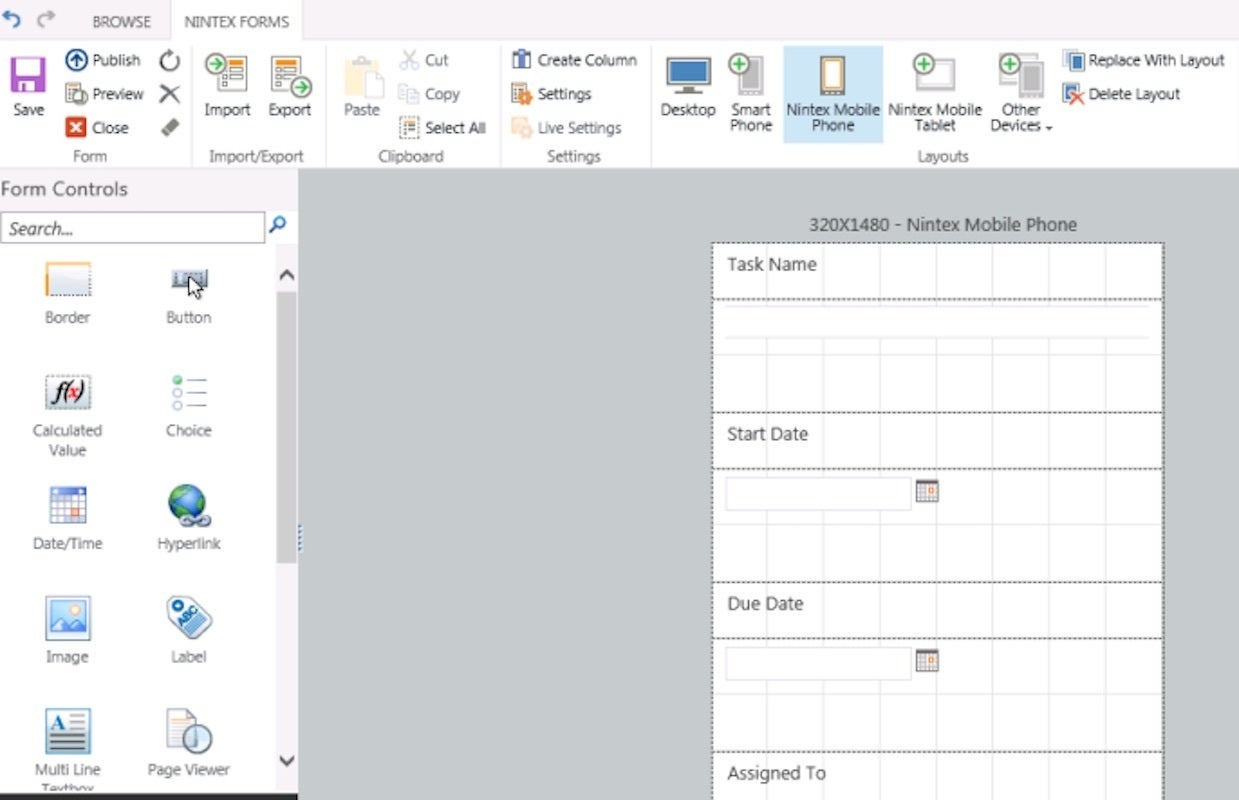Select the Nintex Mobile Phone layout
The height and width of the screenshot is (800, 1239).
click(x=833, y=94)
